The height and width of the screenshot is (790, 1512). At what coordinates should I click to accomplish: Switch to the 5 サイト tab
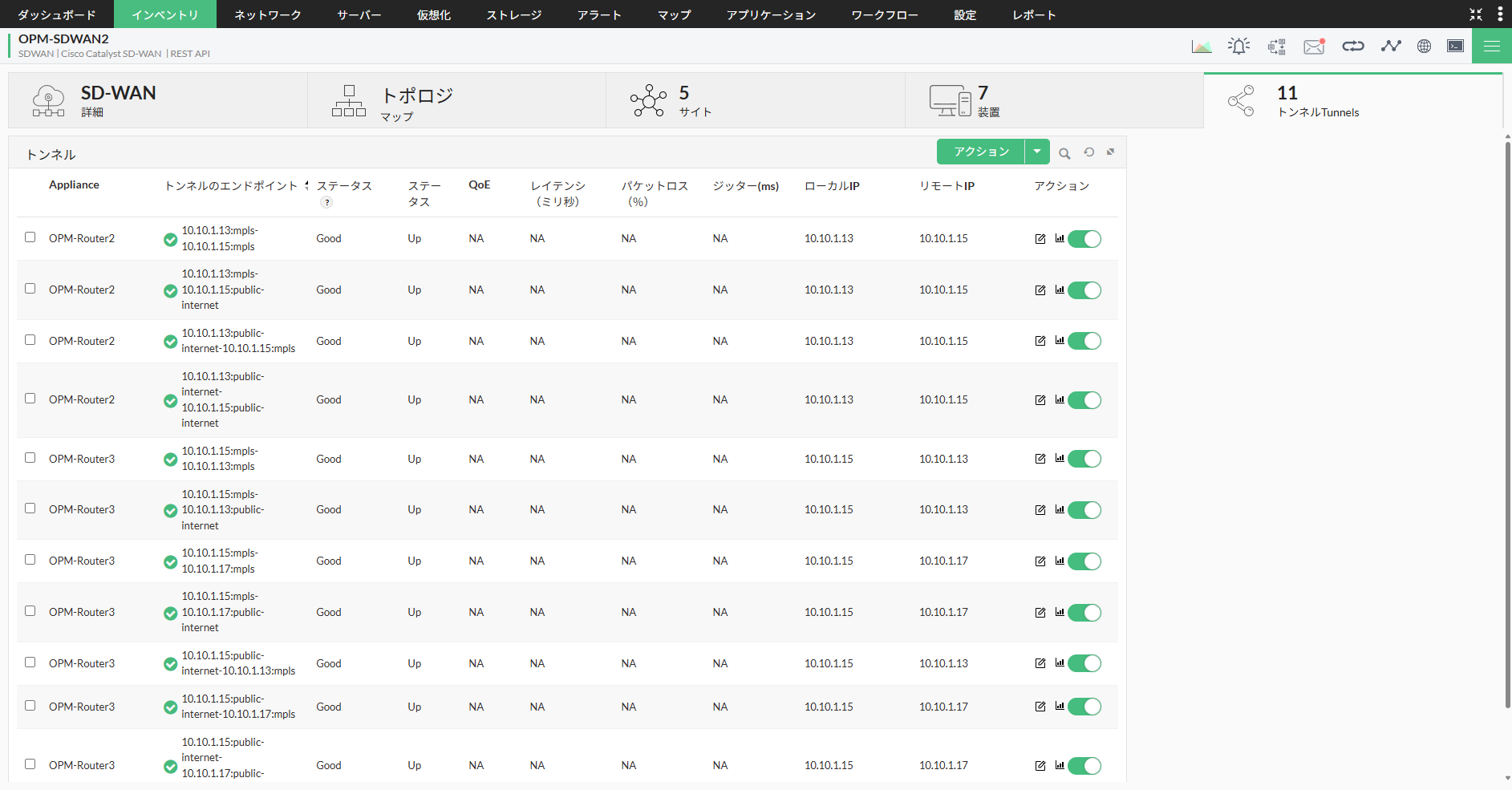pyautogui.click(x=756, y=100)
